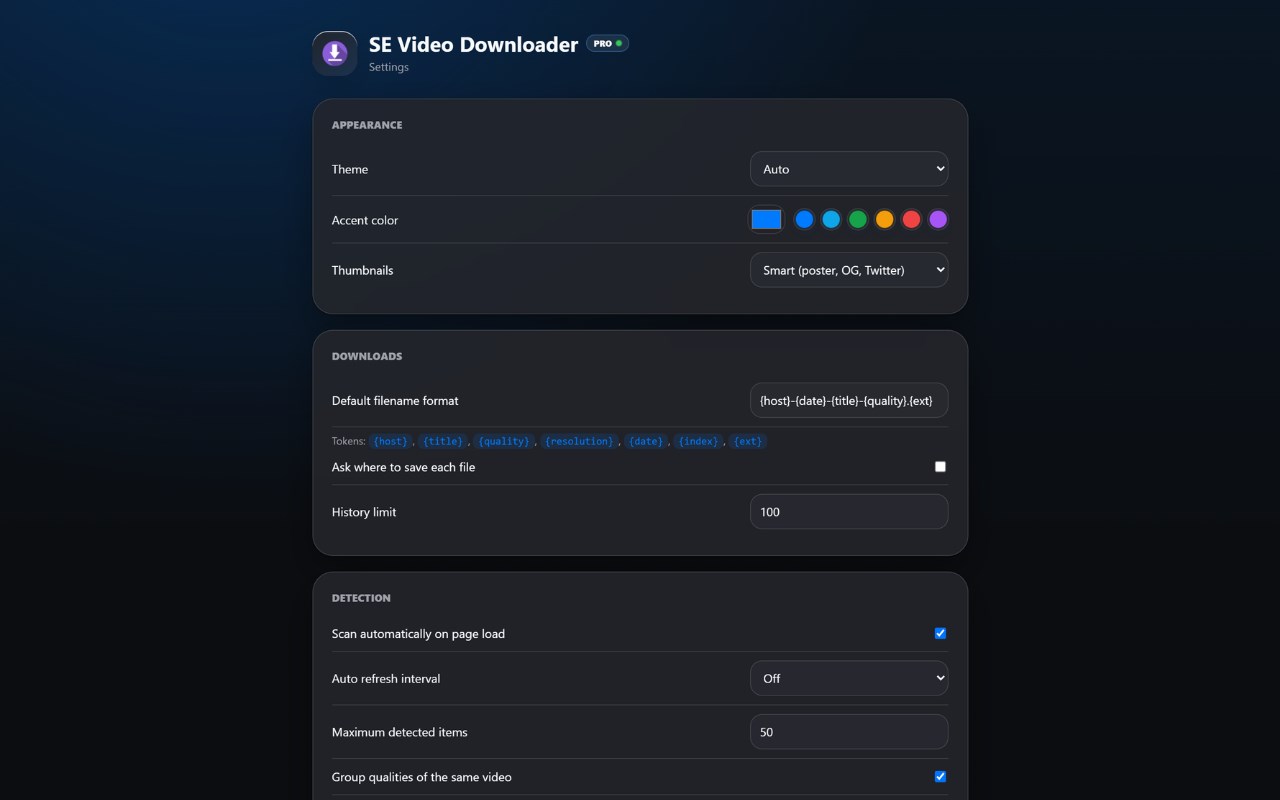1280x800 pixels.
Task: Click the DETECTION section heading
Action: 361,598
